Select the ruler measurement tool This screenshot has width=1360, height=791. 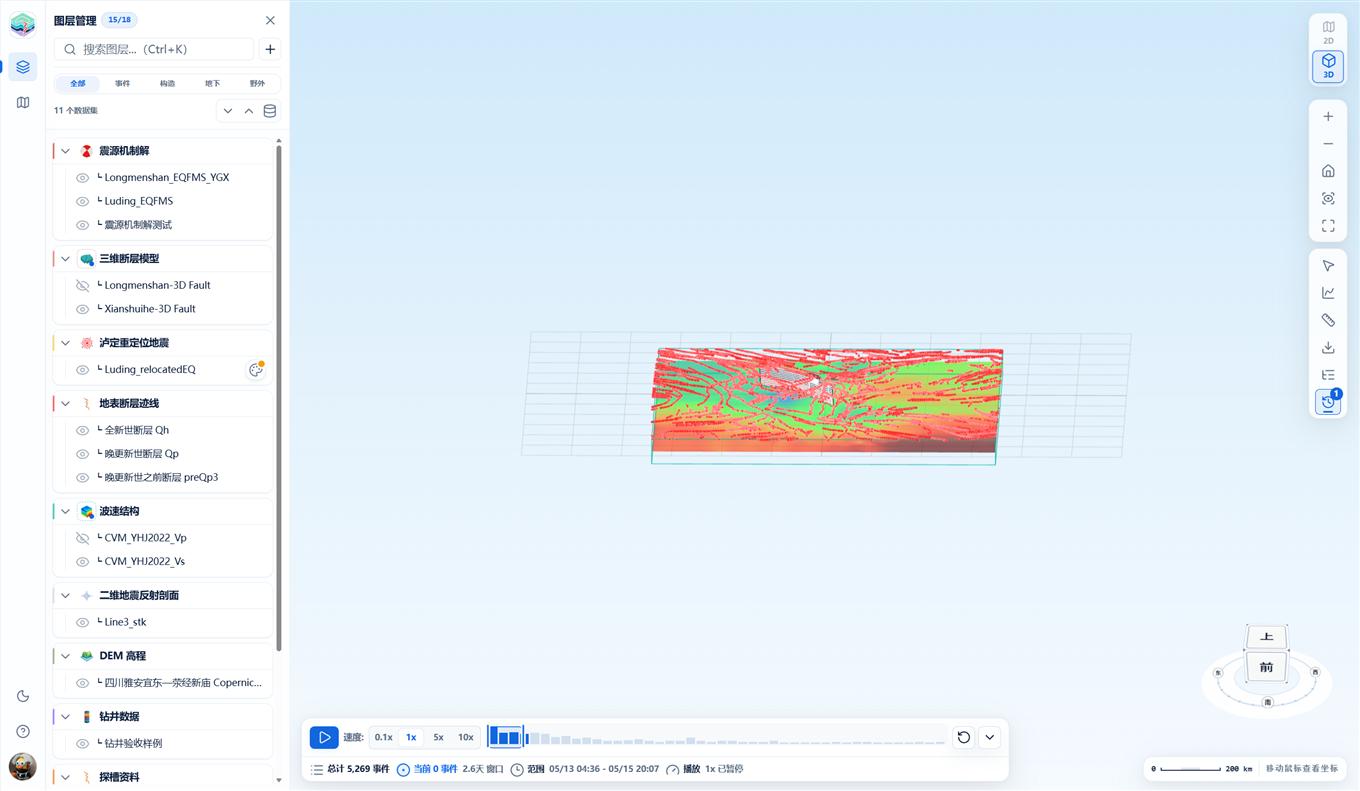point(1328,320)
